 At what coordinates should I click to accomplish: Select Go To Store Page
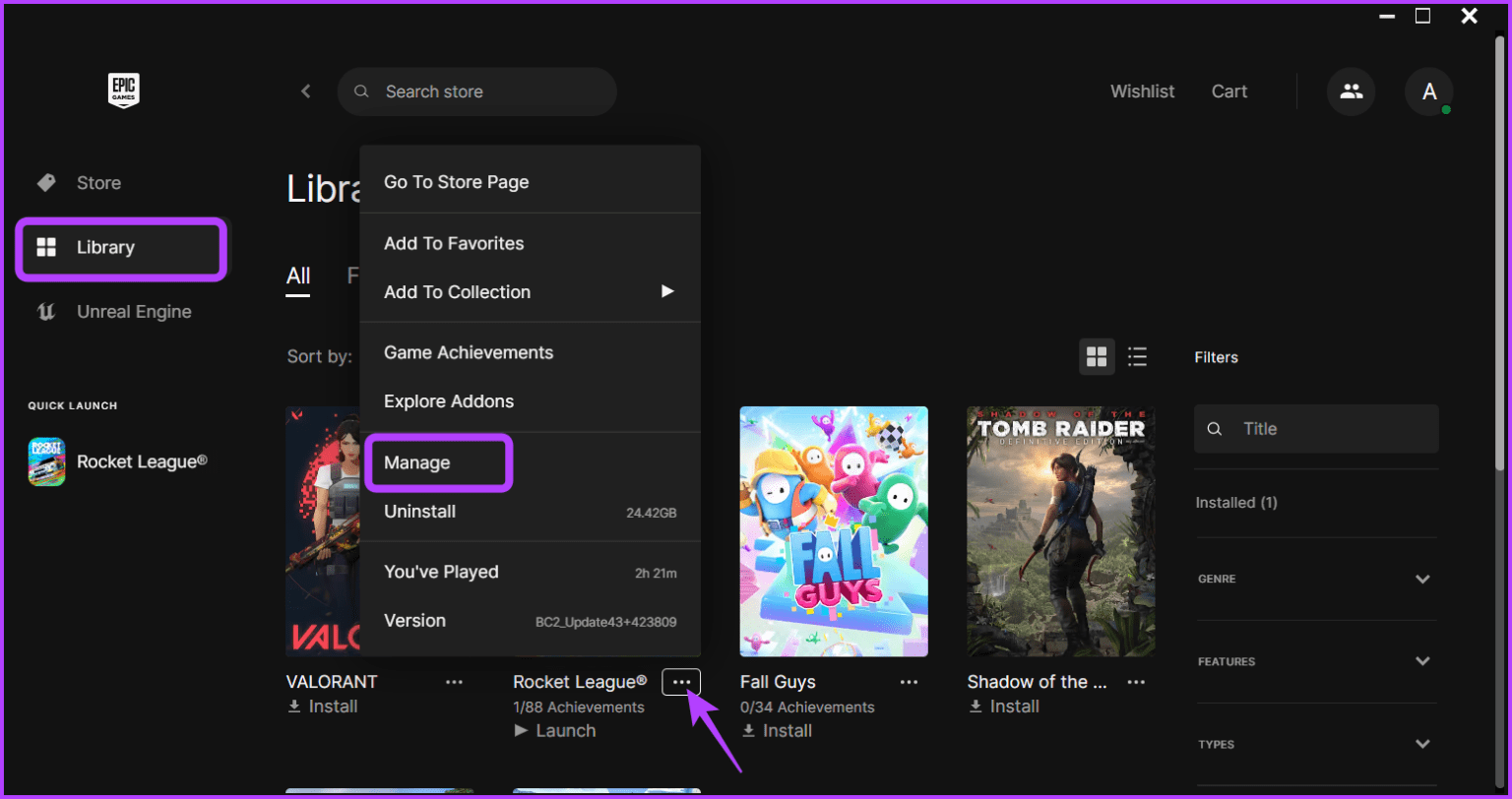(x=530, y=182)
